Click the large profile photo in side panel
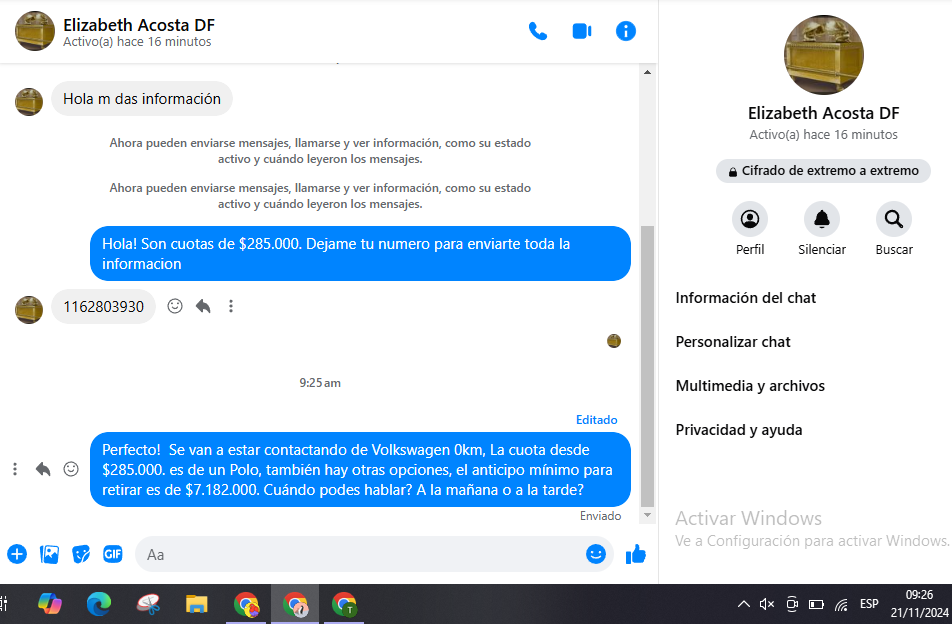Viewport: 952px width, 624px height. pos(823,55)
